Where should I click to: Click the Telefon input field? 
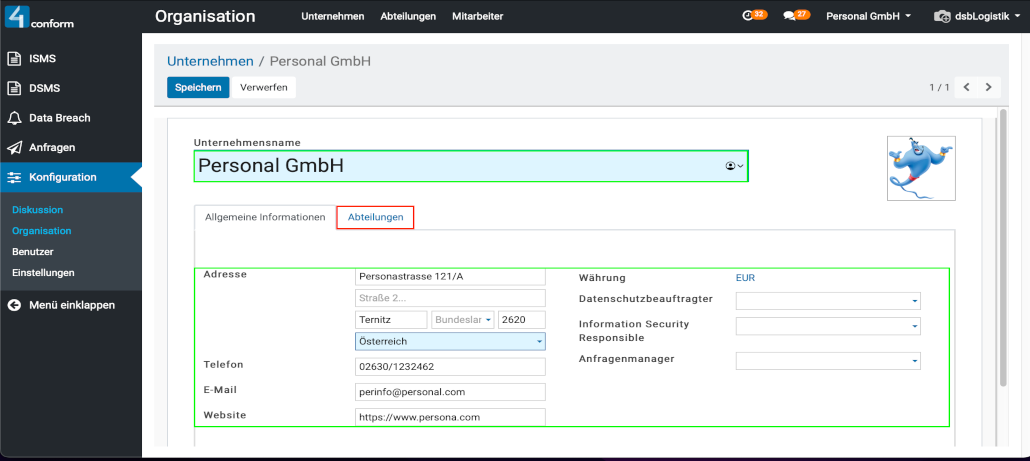click(449, 367)
